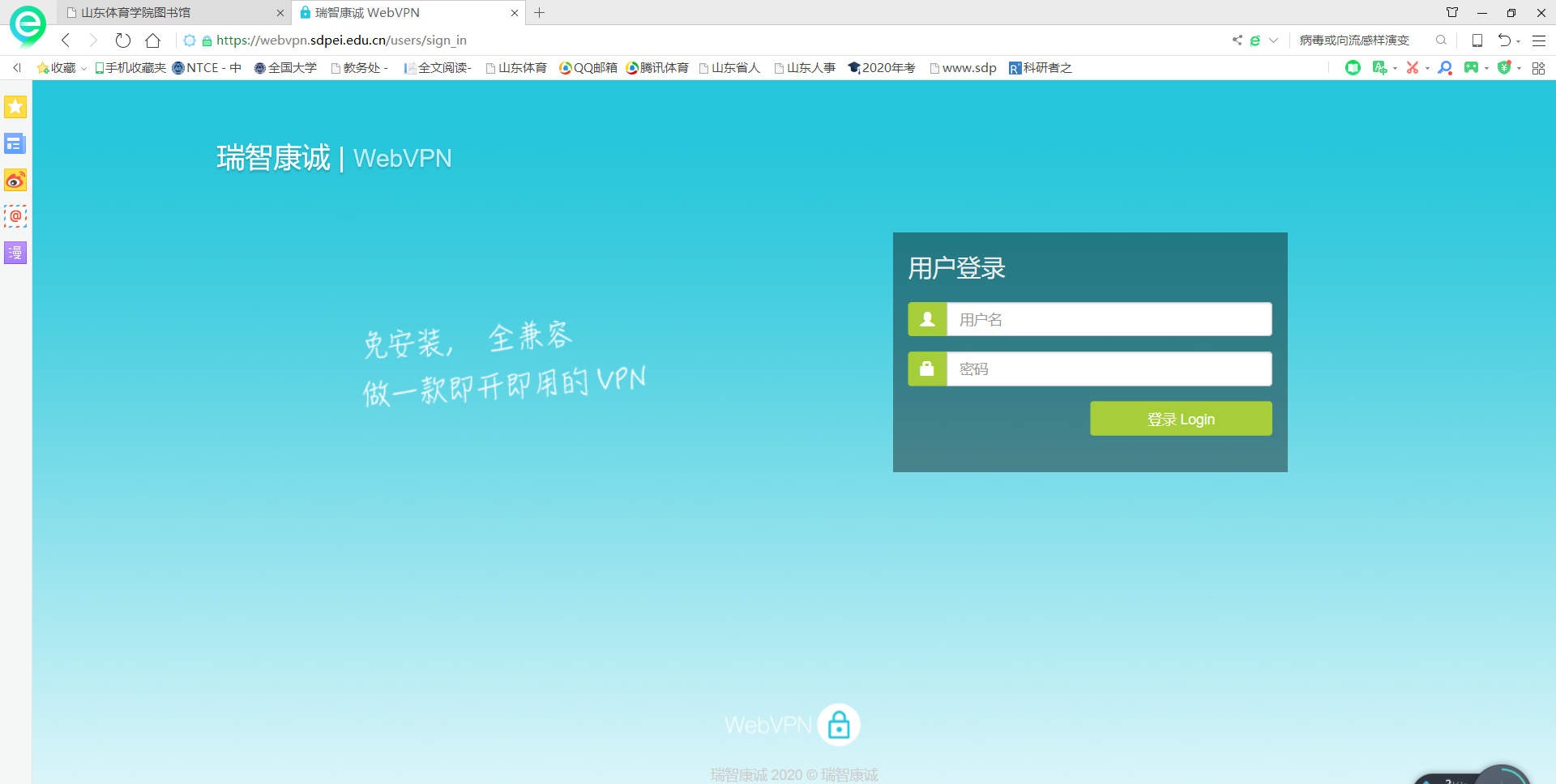
Task: Open the QQ邮箱 bookmark
Action: click(x=588, y=68)
